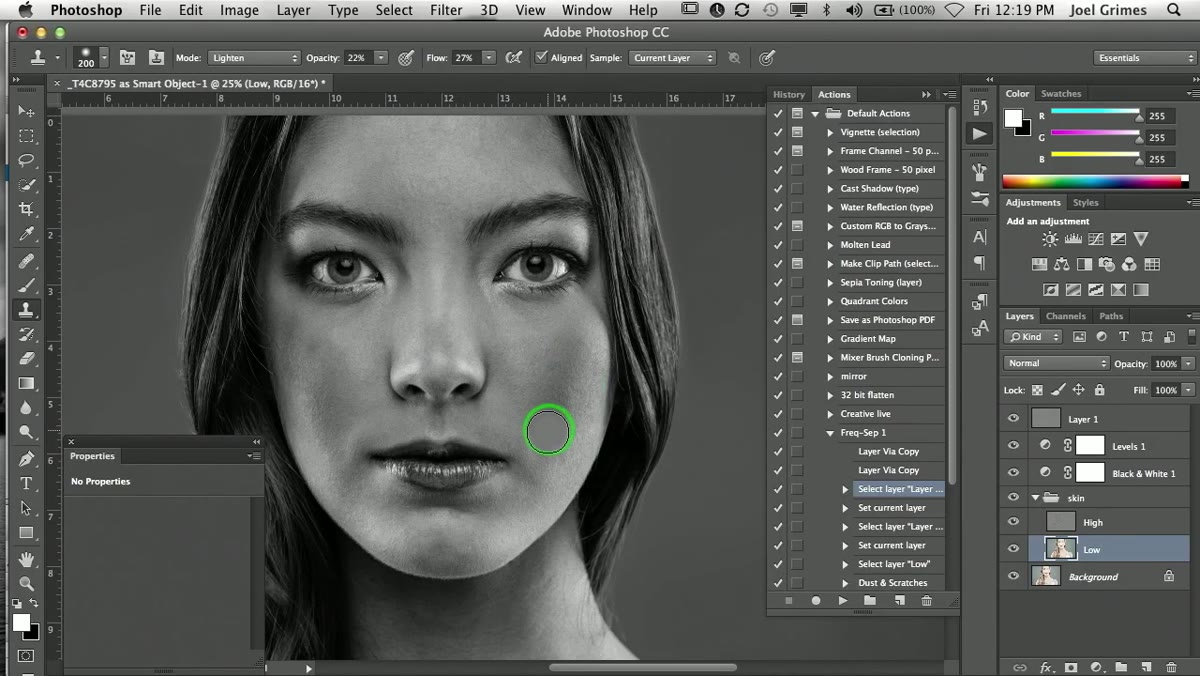Image resolution: width=1200 pixels, height=676 pixels.
Task: Uncheck the Aligned checkbox
Action: point(541,58)
